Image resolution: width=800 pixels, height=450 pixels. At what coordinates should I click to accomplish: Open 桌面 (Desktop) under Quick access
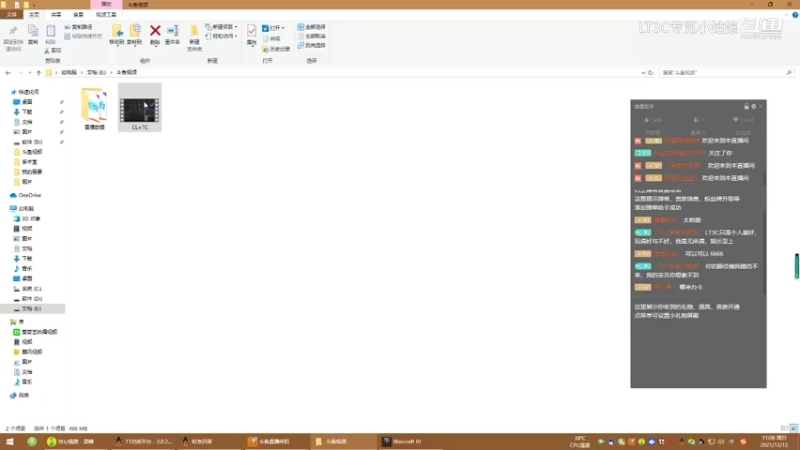[27, 102]
